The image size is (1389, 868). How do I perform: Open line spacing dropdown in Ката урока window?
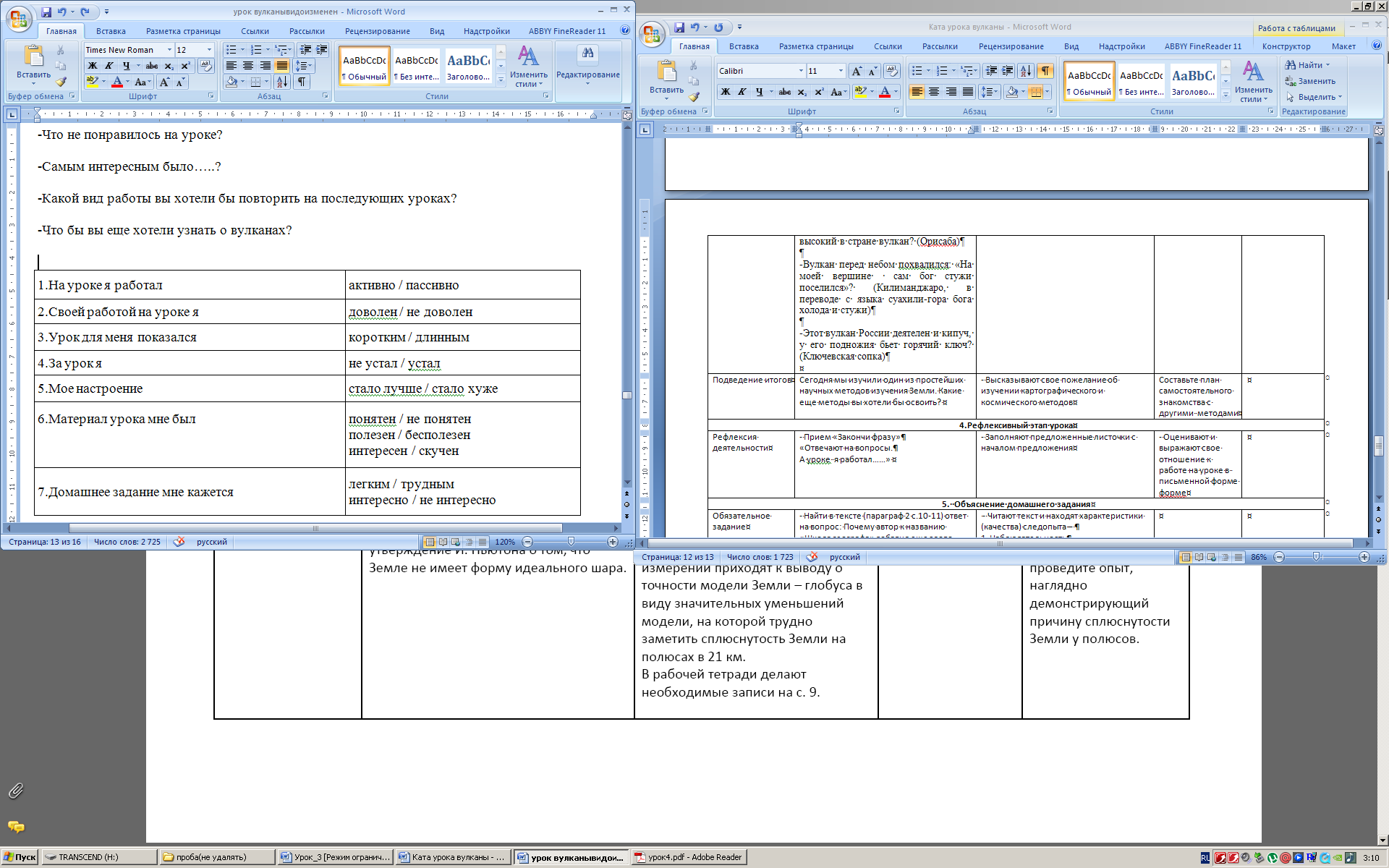988,92
